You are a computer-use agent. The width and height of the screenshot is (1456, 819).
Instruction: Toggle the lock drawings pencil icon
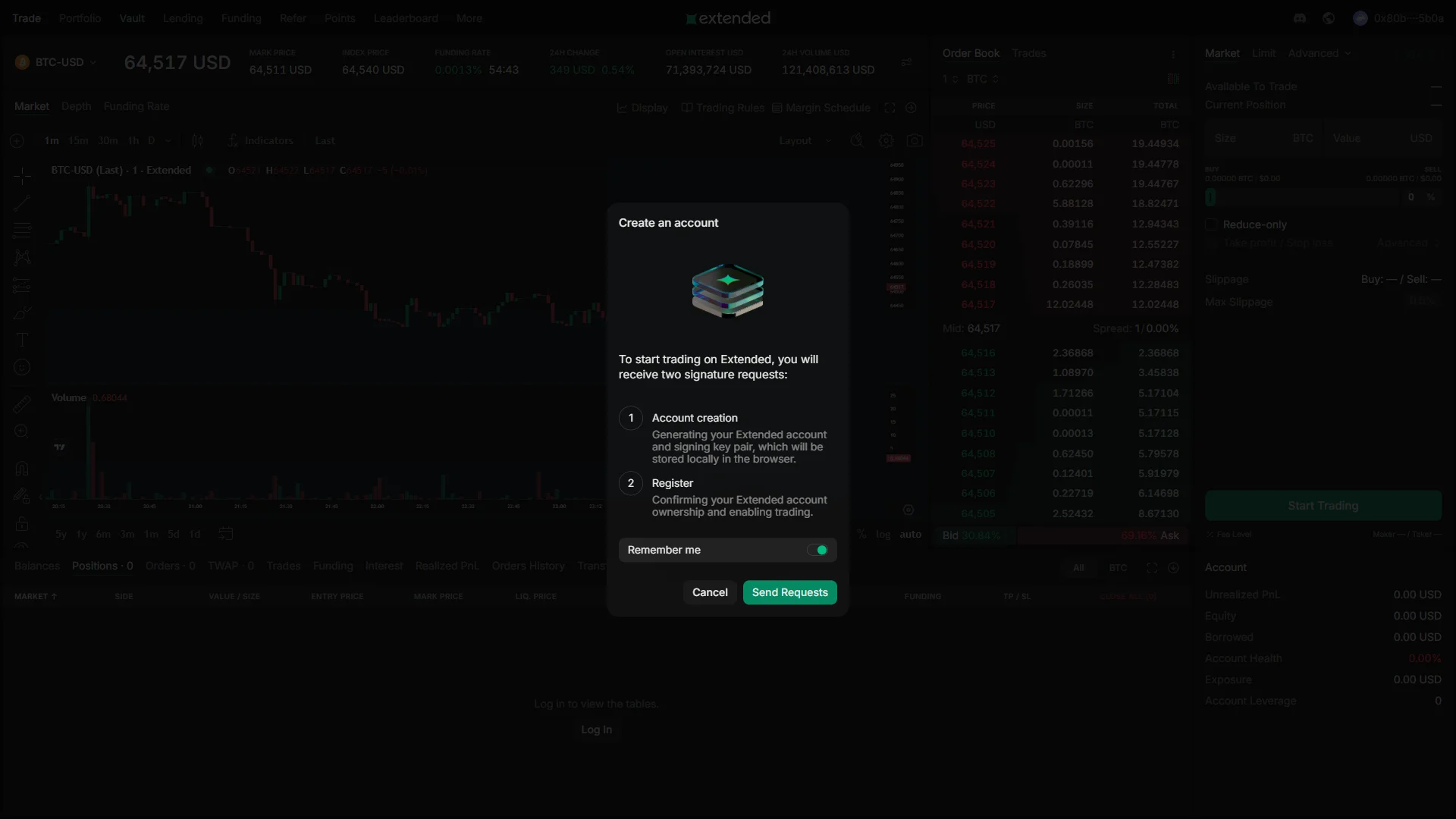click(x=22, y=496)
